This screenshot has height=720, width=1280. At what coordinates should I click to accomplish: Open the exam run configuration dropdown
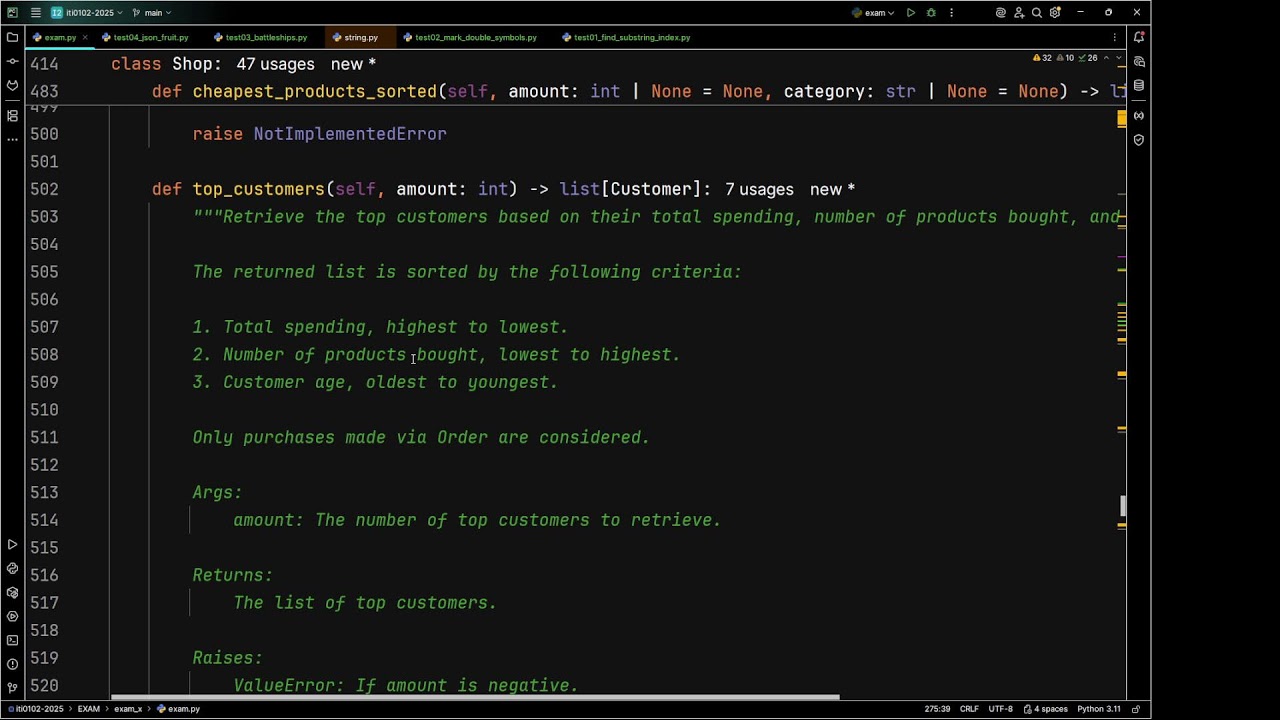pyautogui.click(x=873, y=13)
